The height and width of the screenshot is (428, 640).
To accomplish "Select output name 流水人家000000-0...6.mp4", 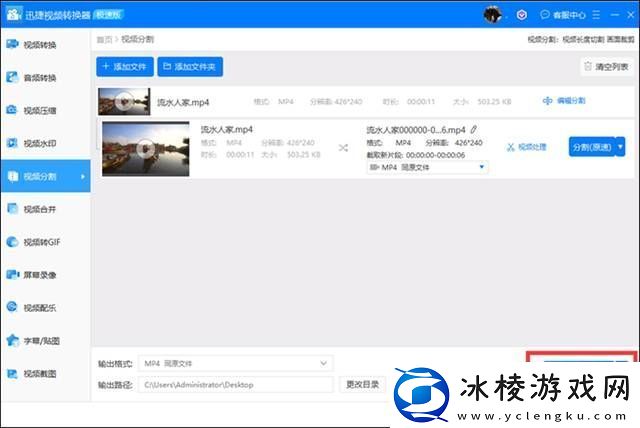I will click(x=416, y=130).
